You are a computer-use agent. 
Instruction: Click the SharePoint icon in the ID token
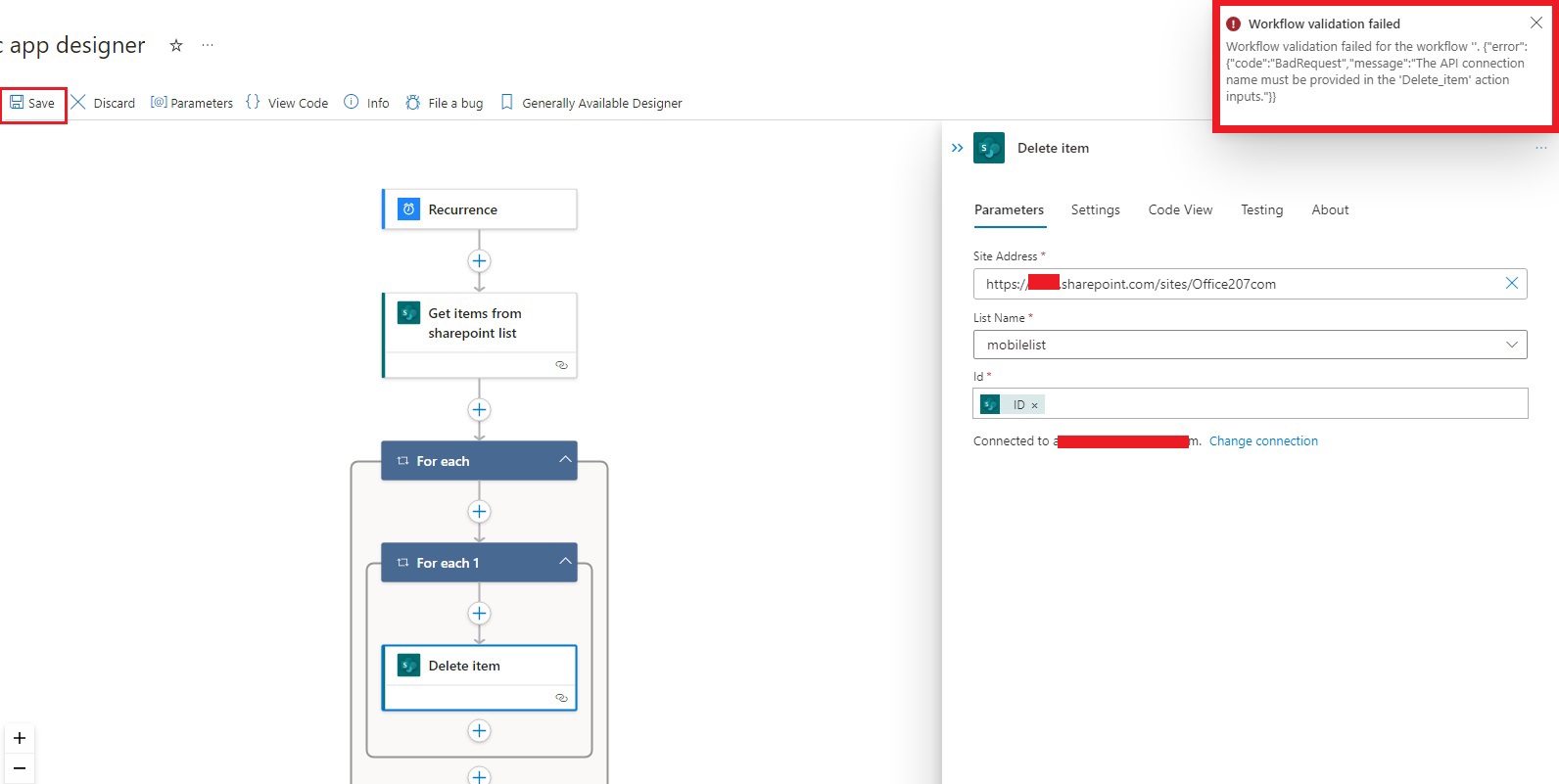[x=990, y=404]
